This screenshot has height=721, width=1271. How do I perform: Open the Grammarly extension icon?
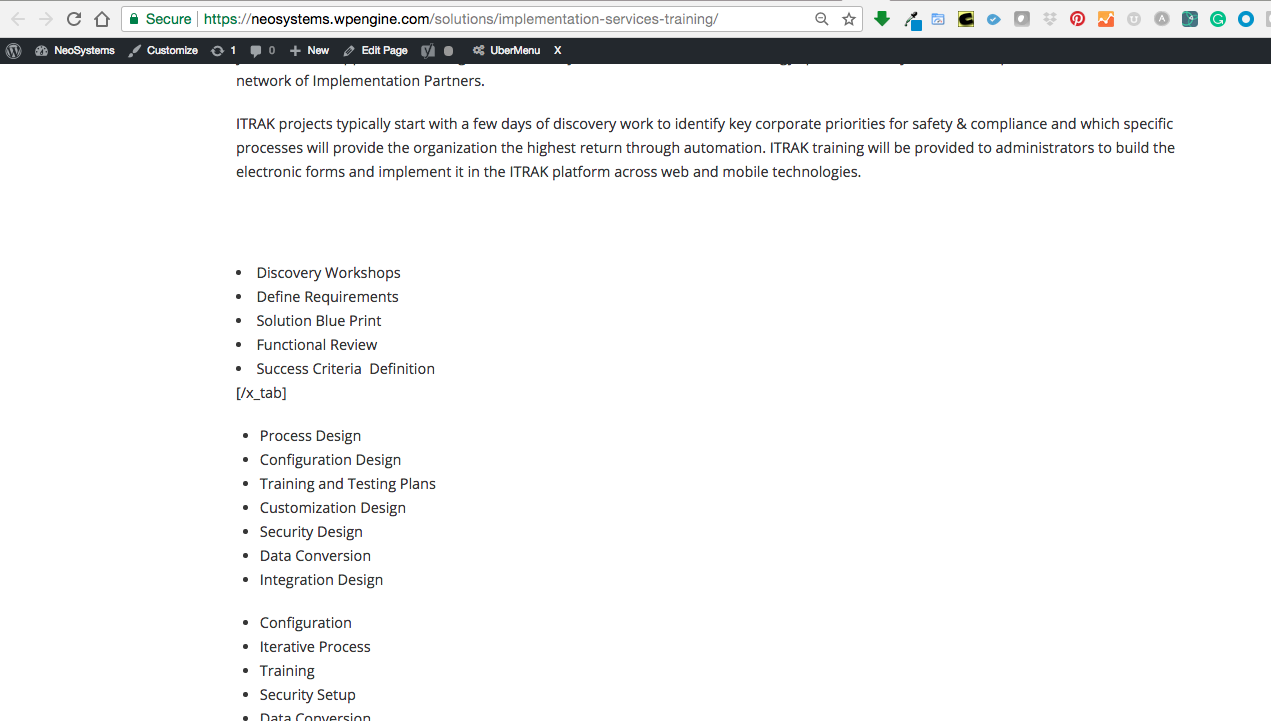coord(1217,19)
